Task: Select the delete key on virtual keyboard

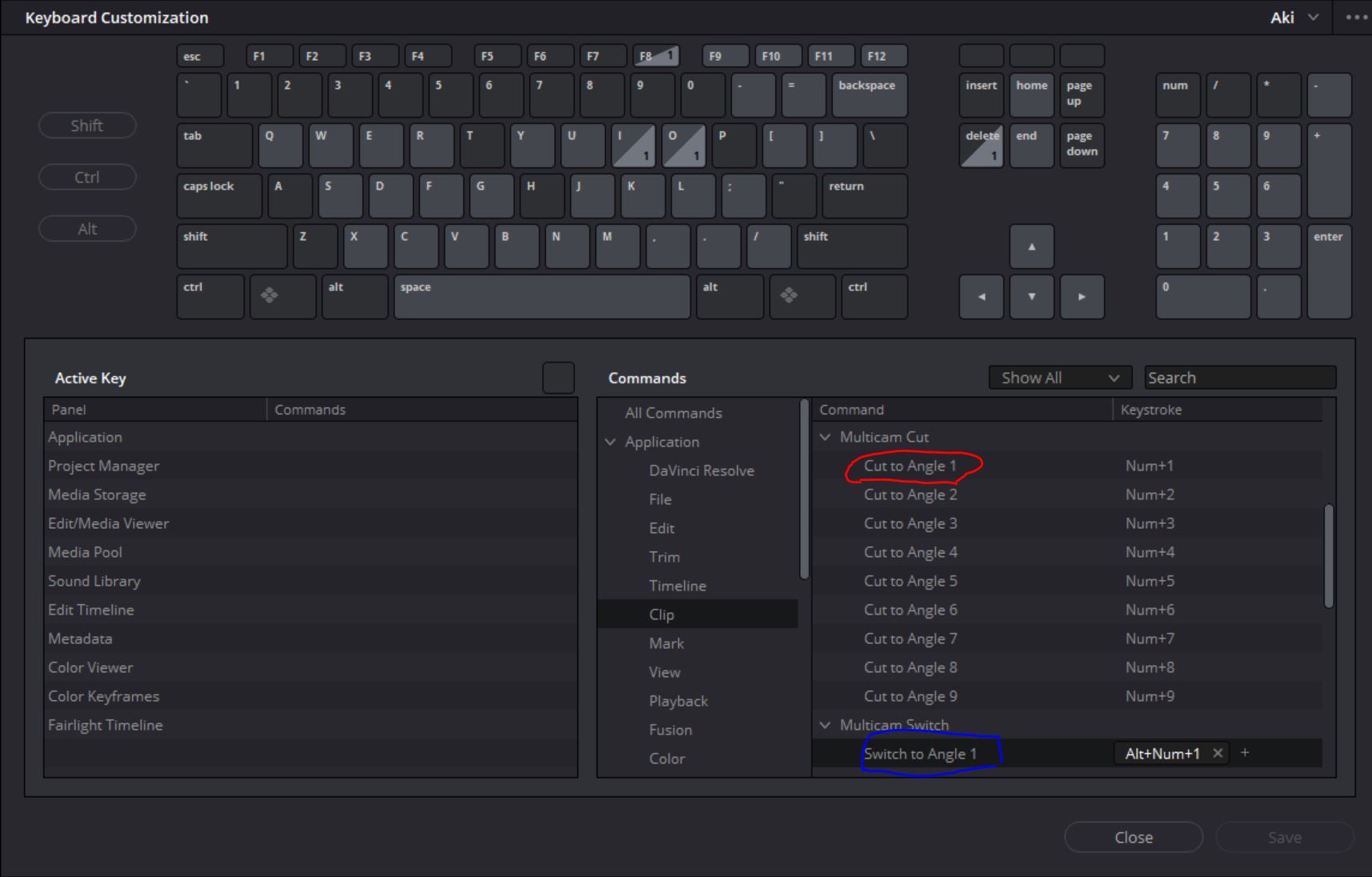Action: (982, 146)
